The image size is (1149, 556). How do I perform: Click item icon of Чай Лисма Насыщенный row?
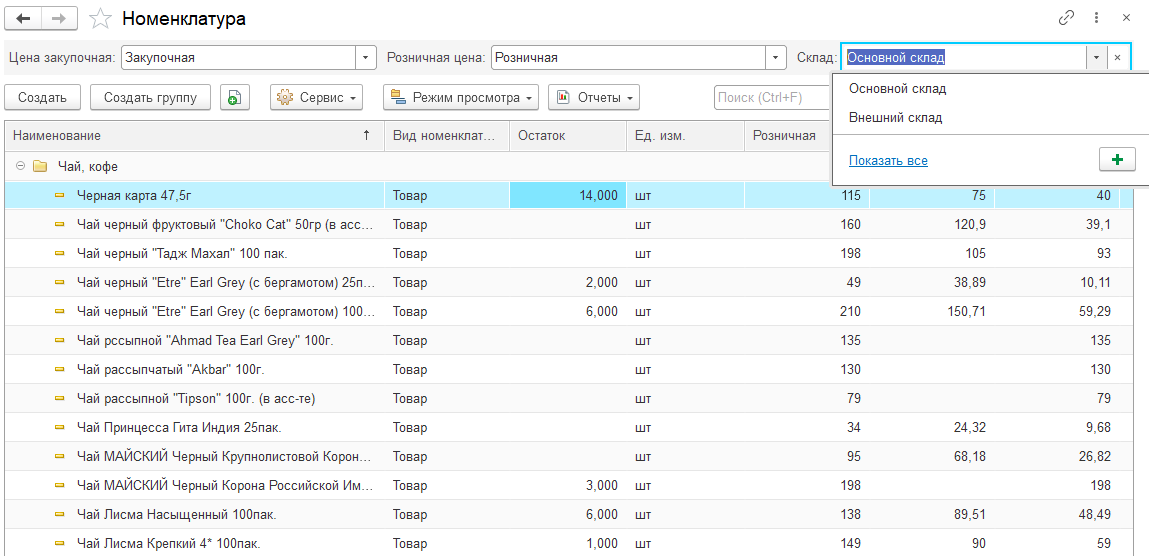click(60, 515)
